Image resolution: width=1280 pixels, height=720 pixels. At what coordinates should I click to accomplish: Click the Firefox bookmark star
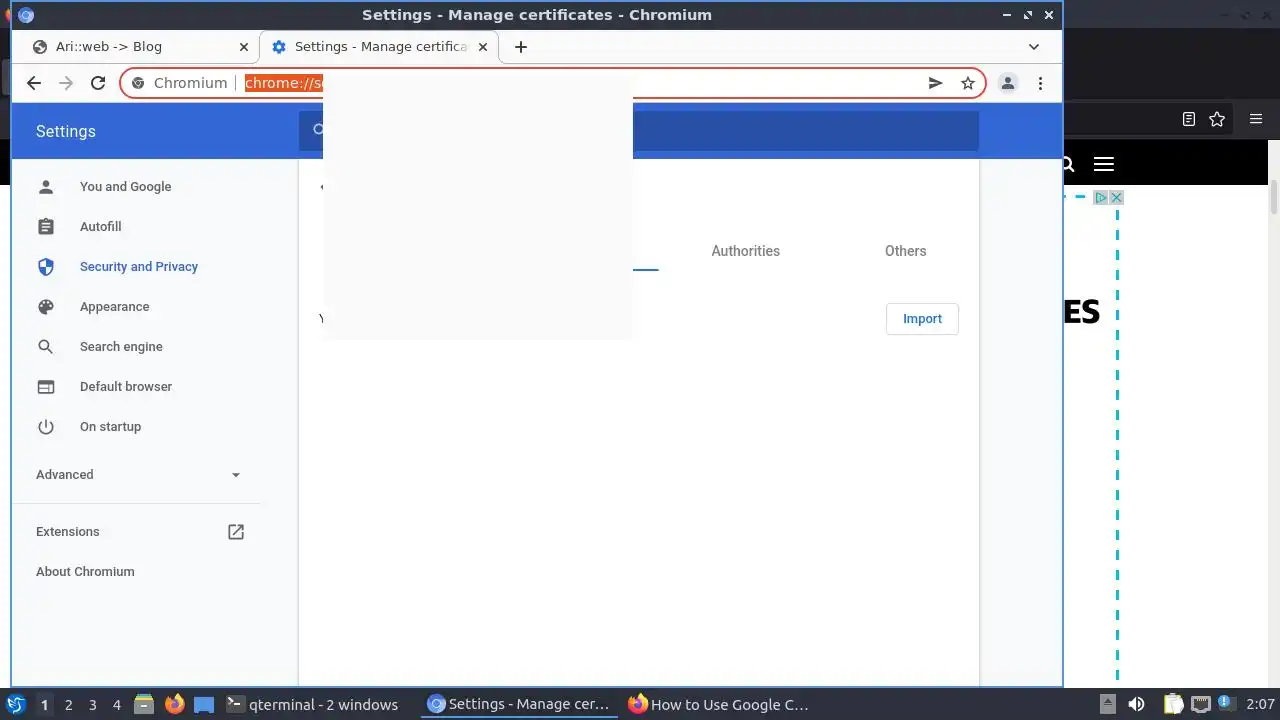[1217, 119]
